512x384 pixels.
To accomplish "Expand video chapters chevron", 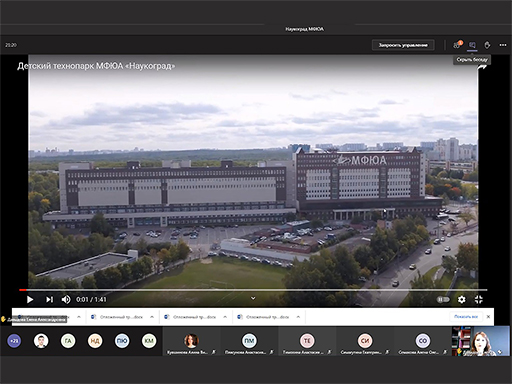I will click(253, 298).
